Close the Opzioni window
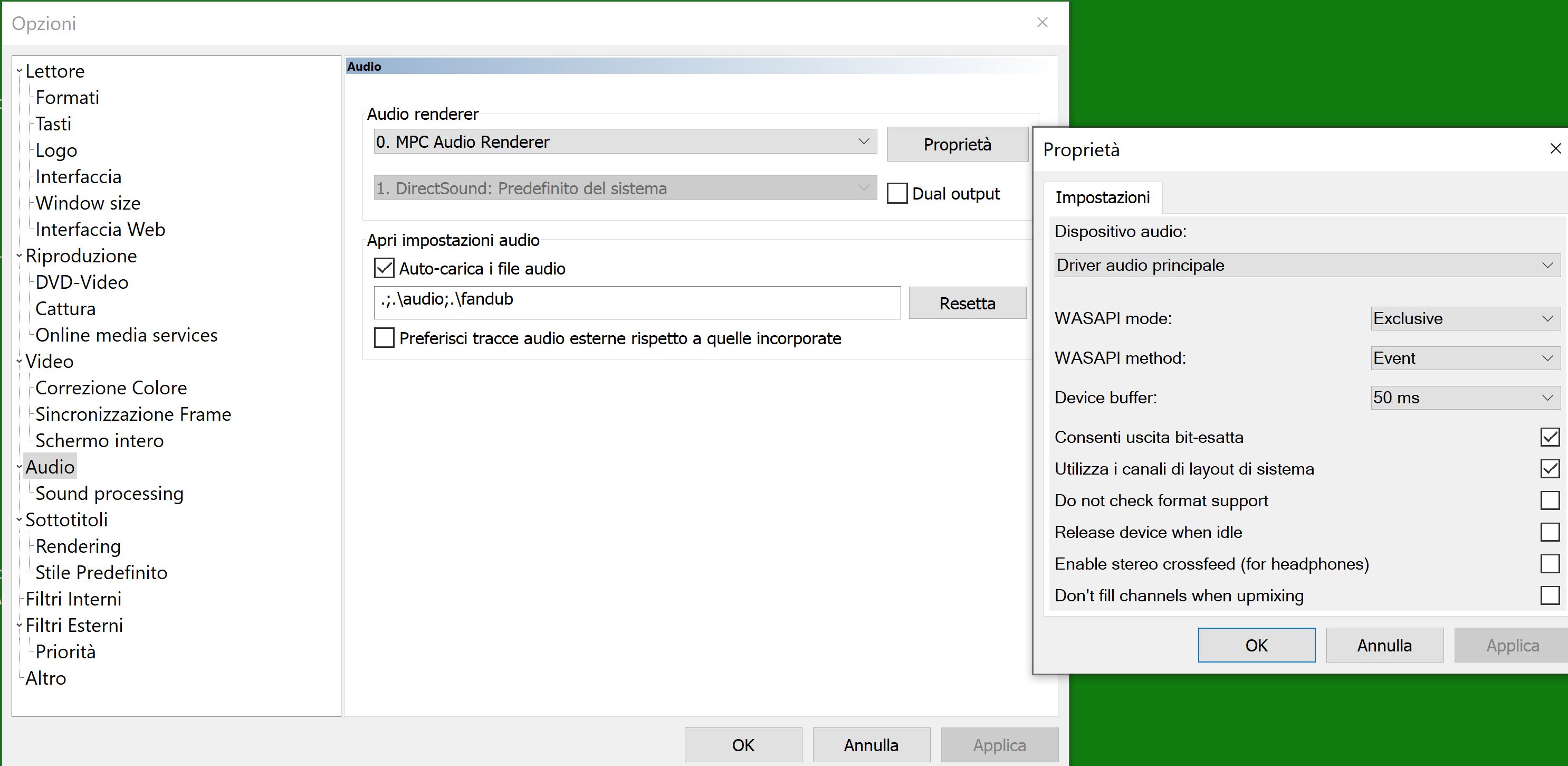Image resolution: width=1568 pixels, height=766 pixels. coord(1042,23)
